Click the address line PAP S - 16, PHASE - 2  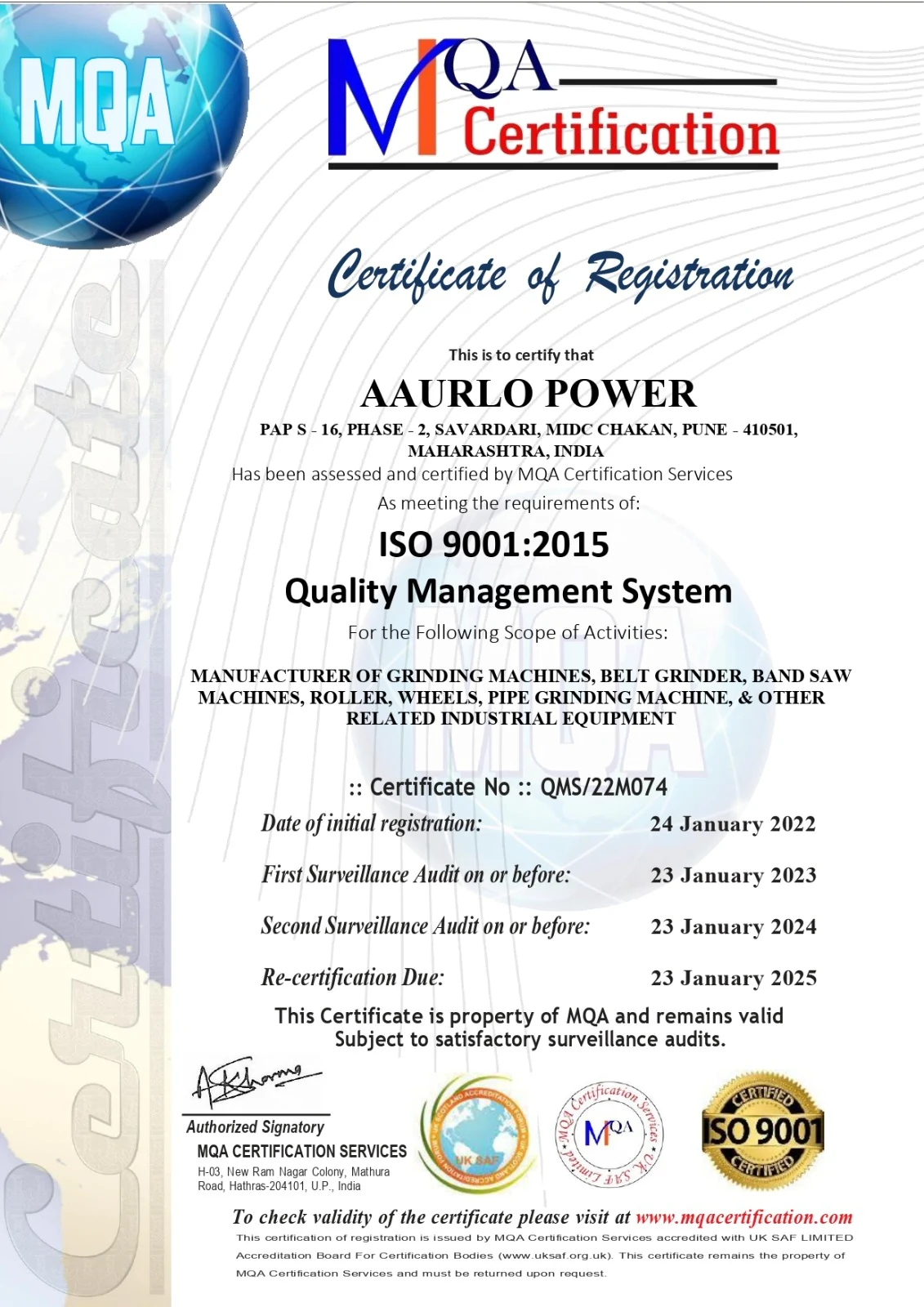point(529,430)
